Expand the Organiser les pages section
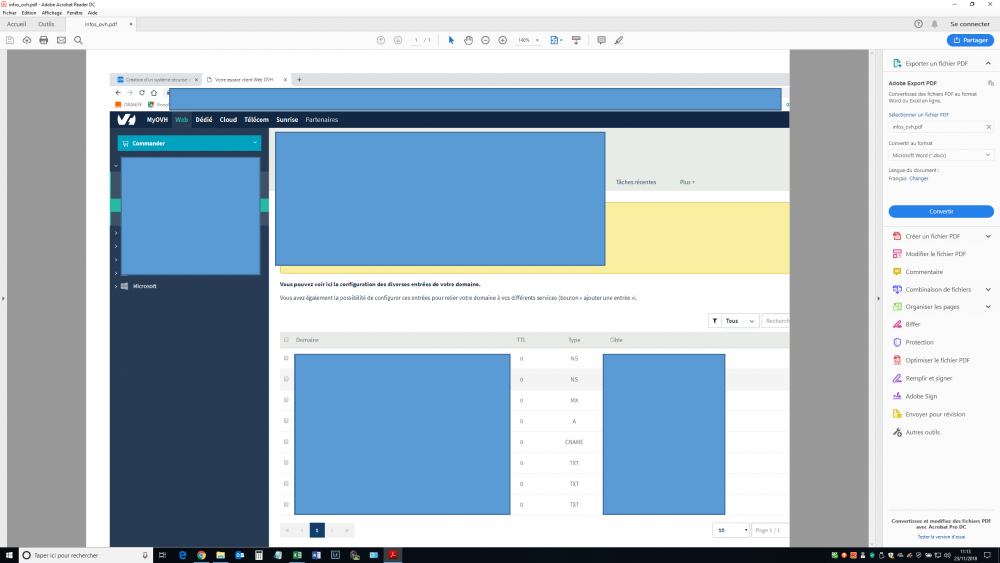1000x563 pixels. [988, 306]
